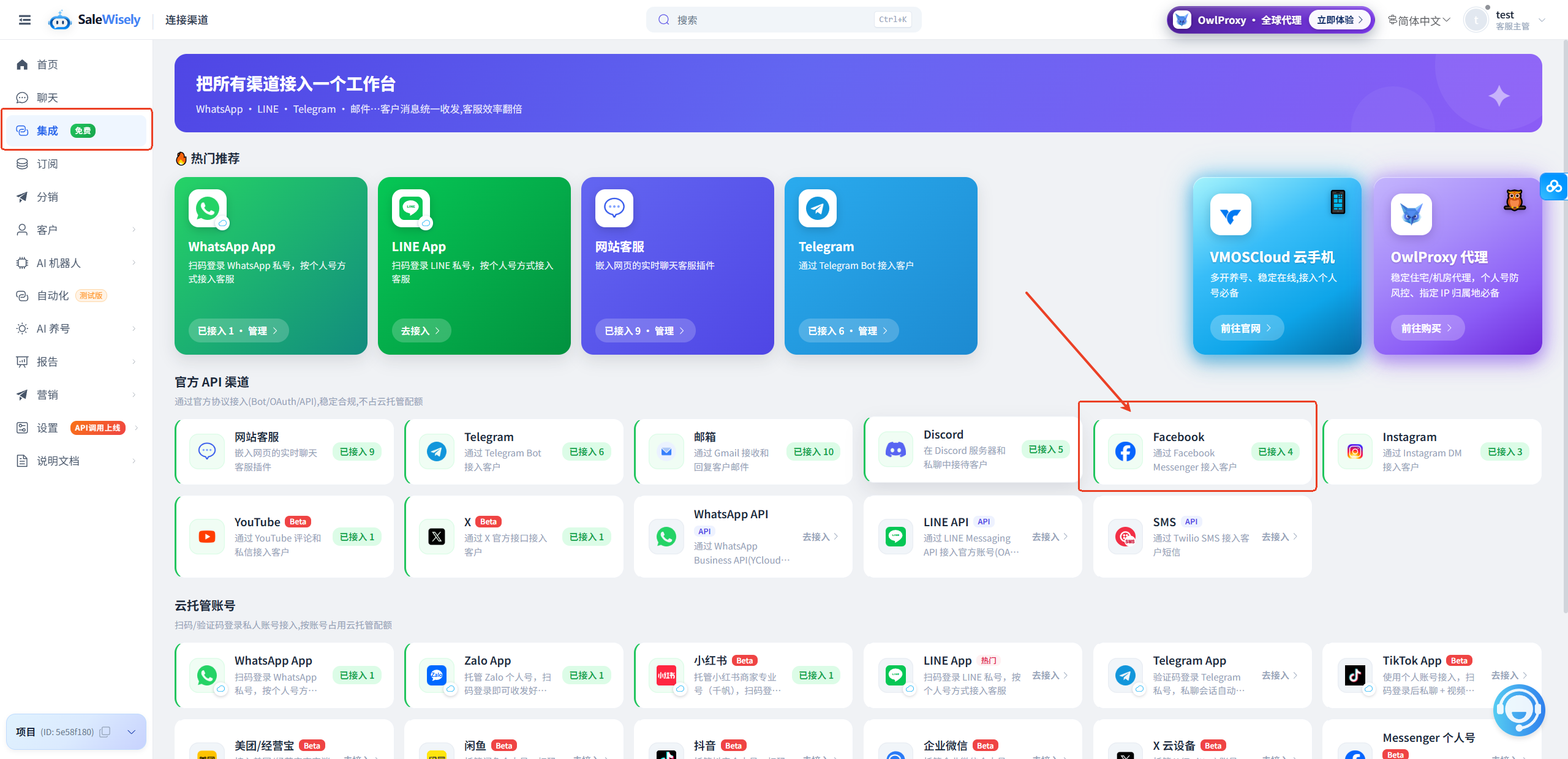The height and width of the screenshot is (759, 1568).
Task: Click the SaleWisely robot logo
Action: (x=59, y=20)
